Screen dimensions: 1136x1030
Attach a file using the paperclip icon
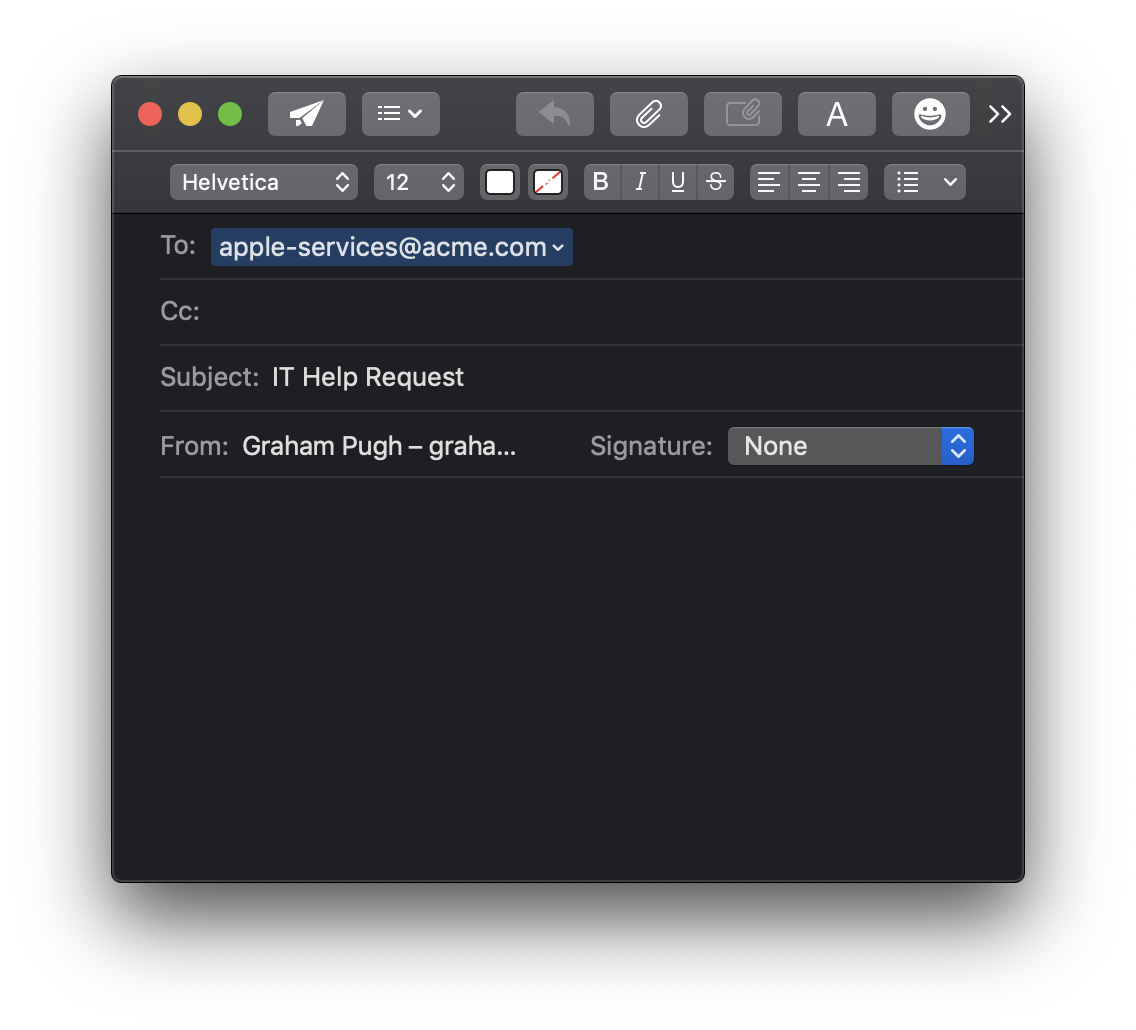[648, 114]
